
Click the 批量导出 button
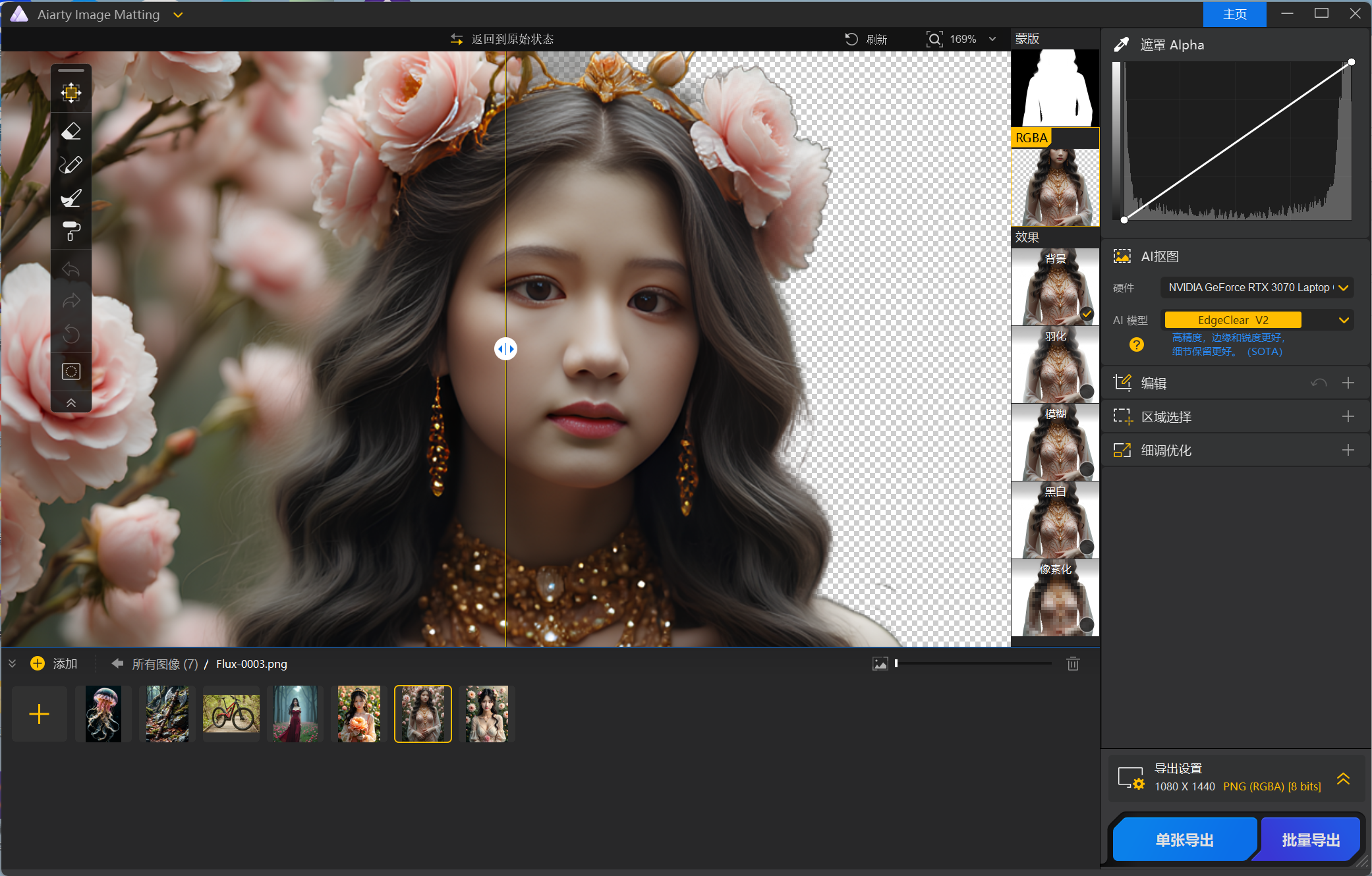[1311, 840]
